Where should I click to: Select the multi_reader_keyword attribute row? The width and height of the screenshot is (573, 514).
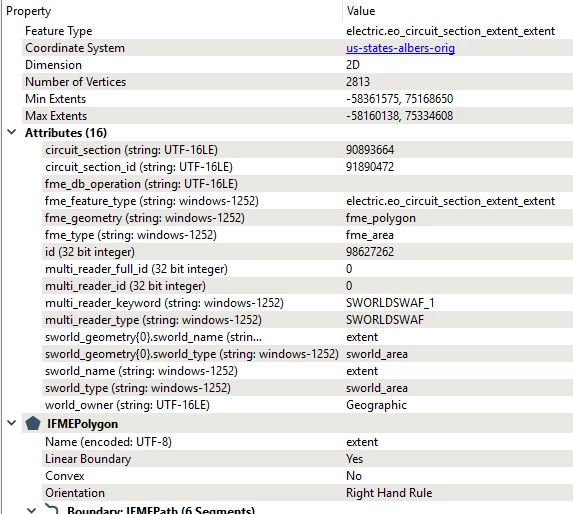point(307,303)
